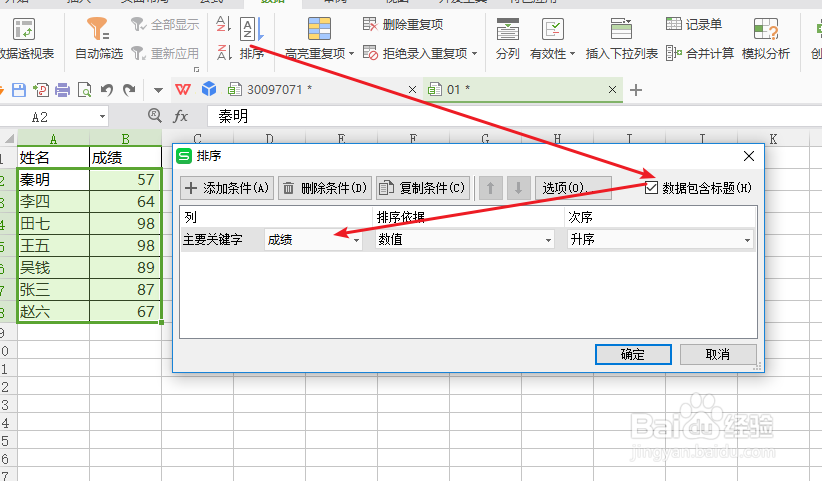Click the score cell showing 89
This screenshot has width=822, height=481.
pyautogui.click(x=125, y=268)
